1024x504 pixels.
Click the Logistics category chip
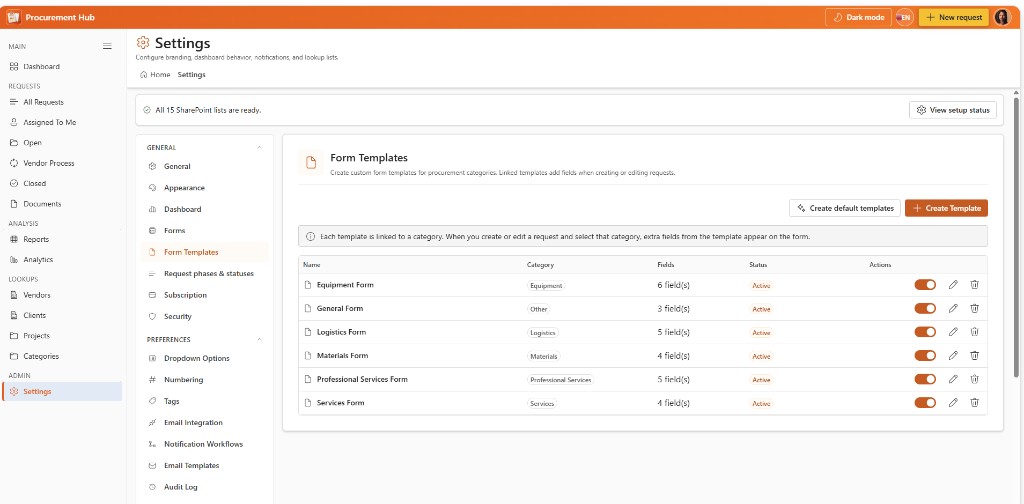[x=543, y=332]
